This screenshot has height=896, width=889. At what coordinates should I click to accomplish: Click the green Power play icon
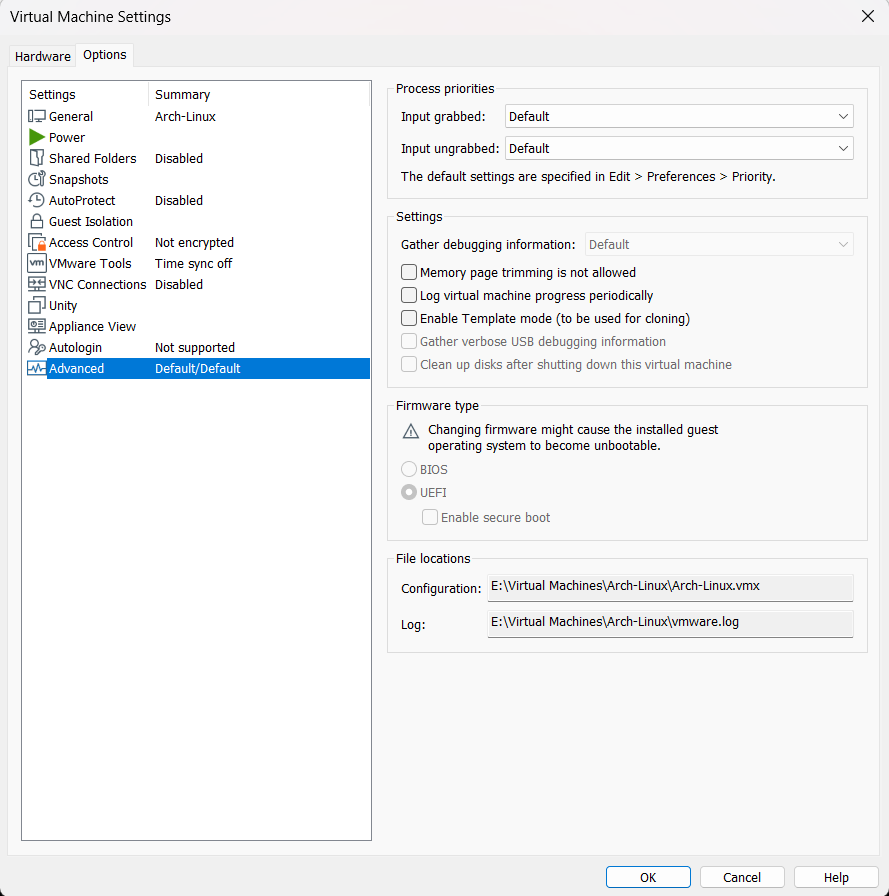(x=37, y=137)
